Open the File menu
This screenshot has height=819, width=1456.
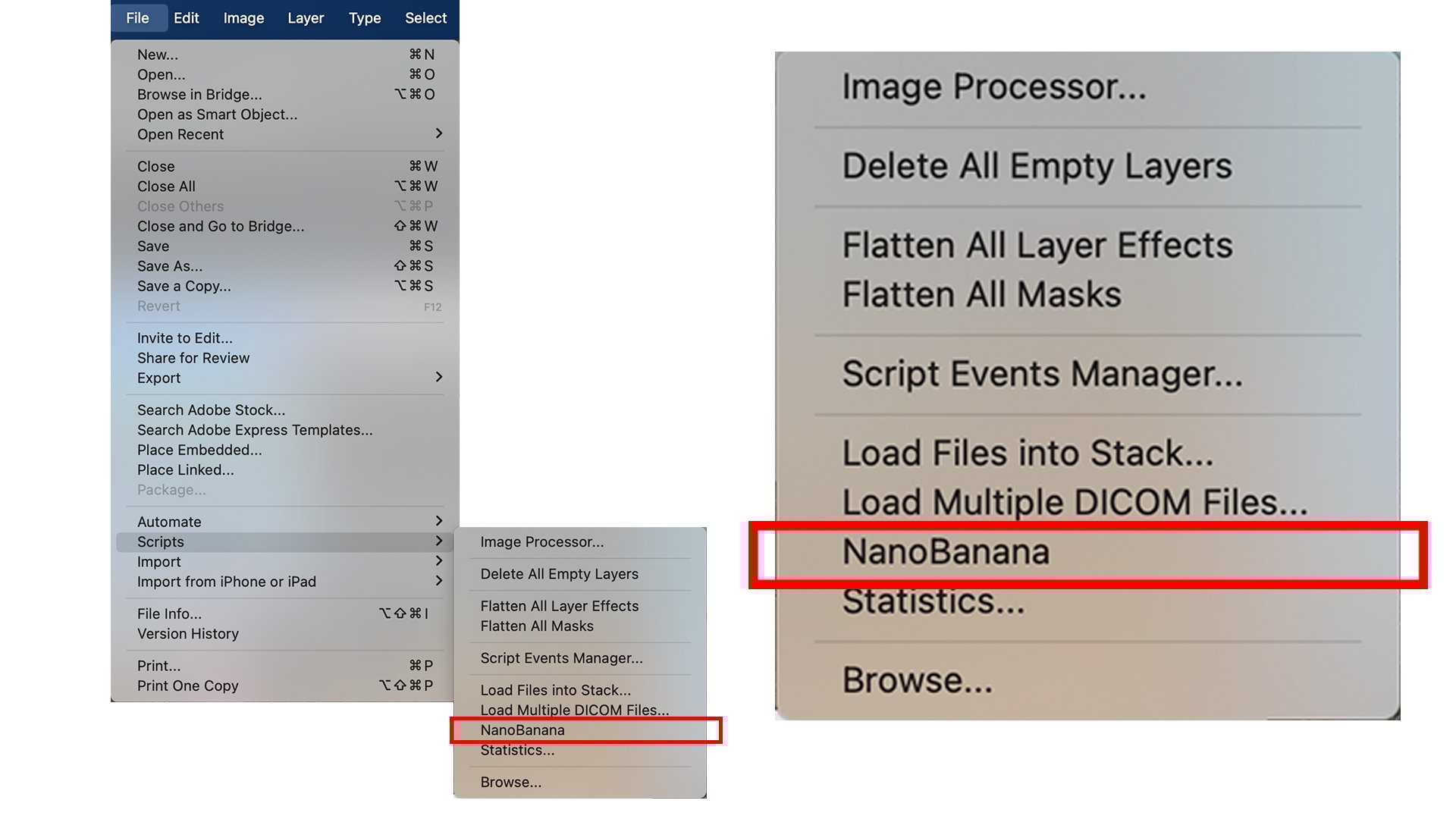[x=137, y=17]
